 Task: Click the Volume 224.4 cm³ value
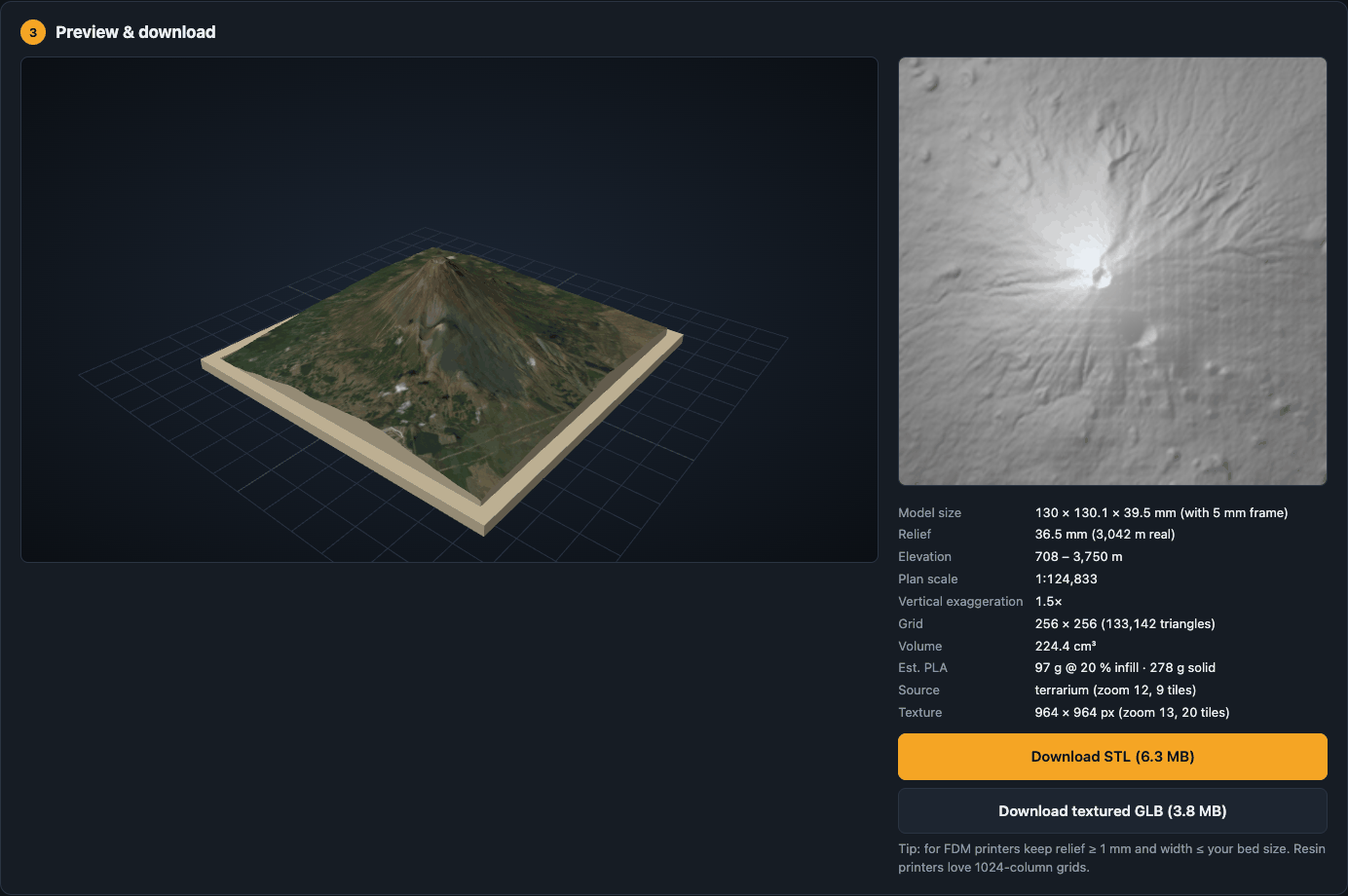pos(1066,647)
